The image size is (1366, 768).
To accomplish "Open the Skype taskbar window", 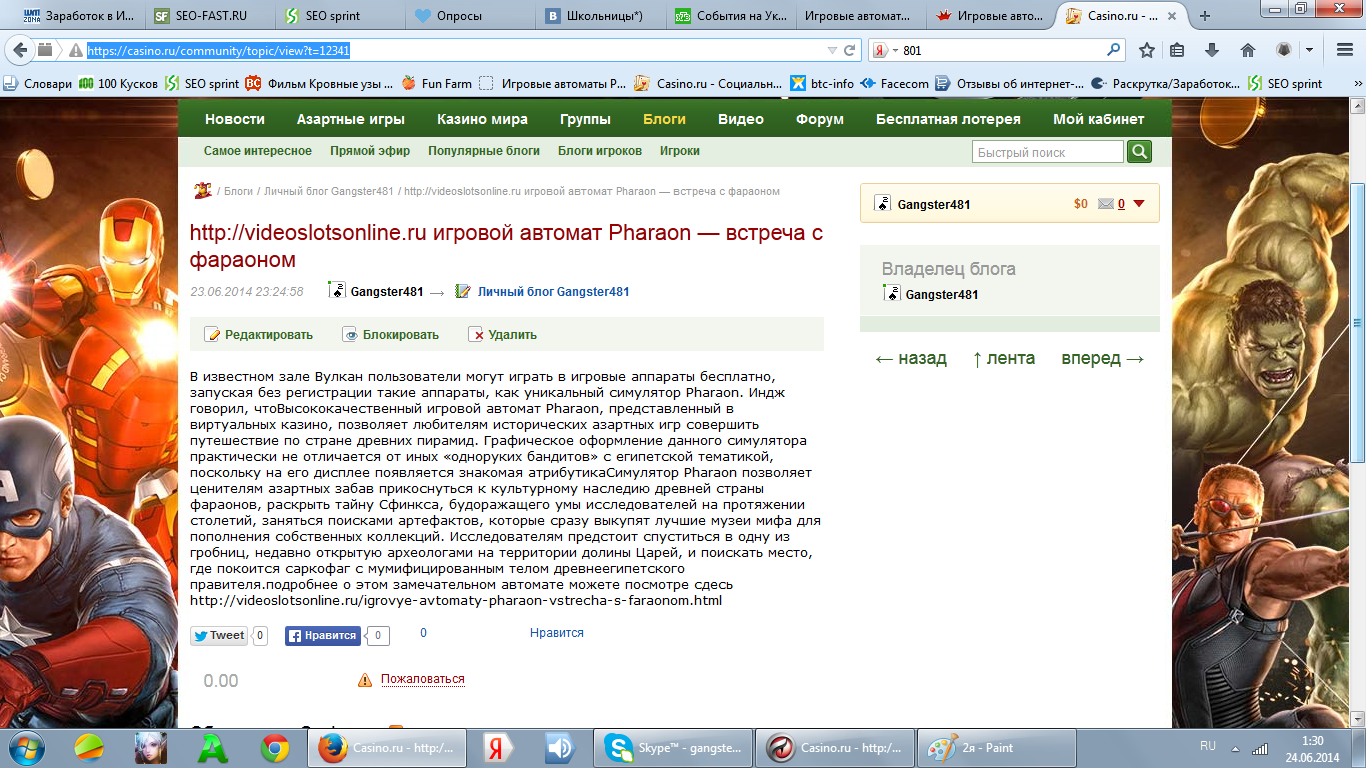I will (672, 747).
